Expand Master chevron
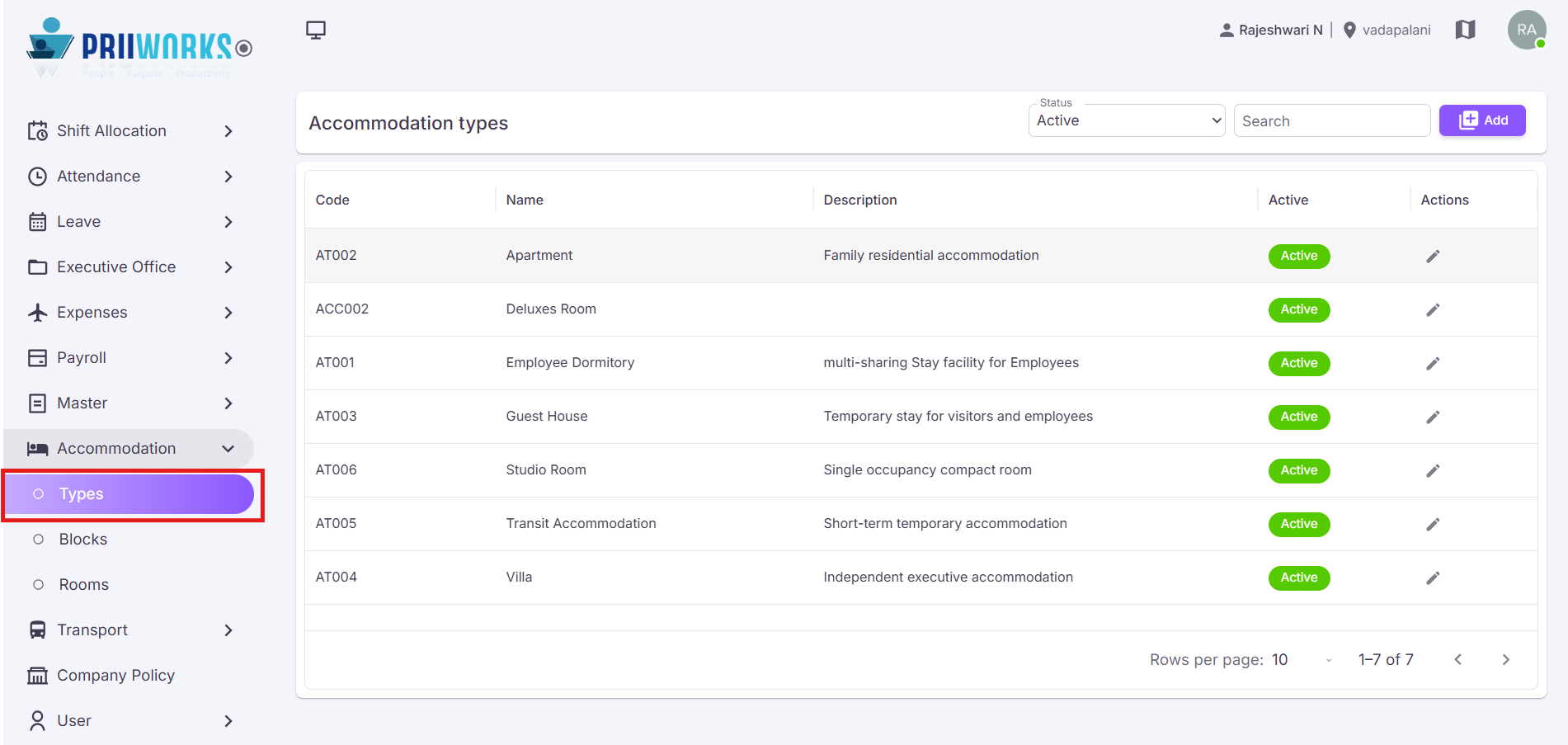Viewport: 1568px width, 745px height. (x=228, y=403)
